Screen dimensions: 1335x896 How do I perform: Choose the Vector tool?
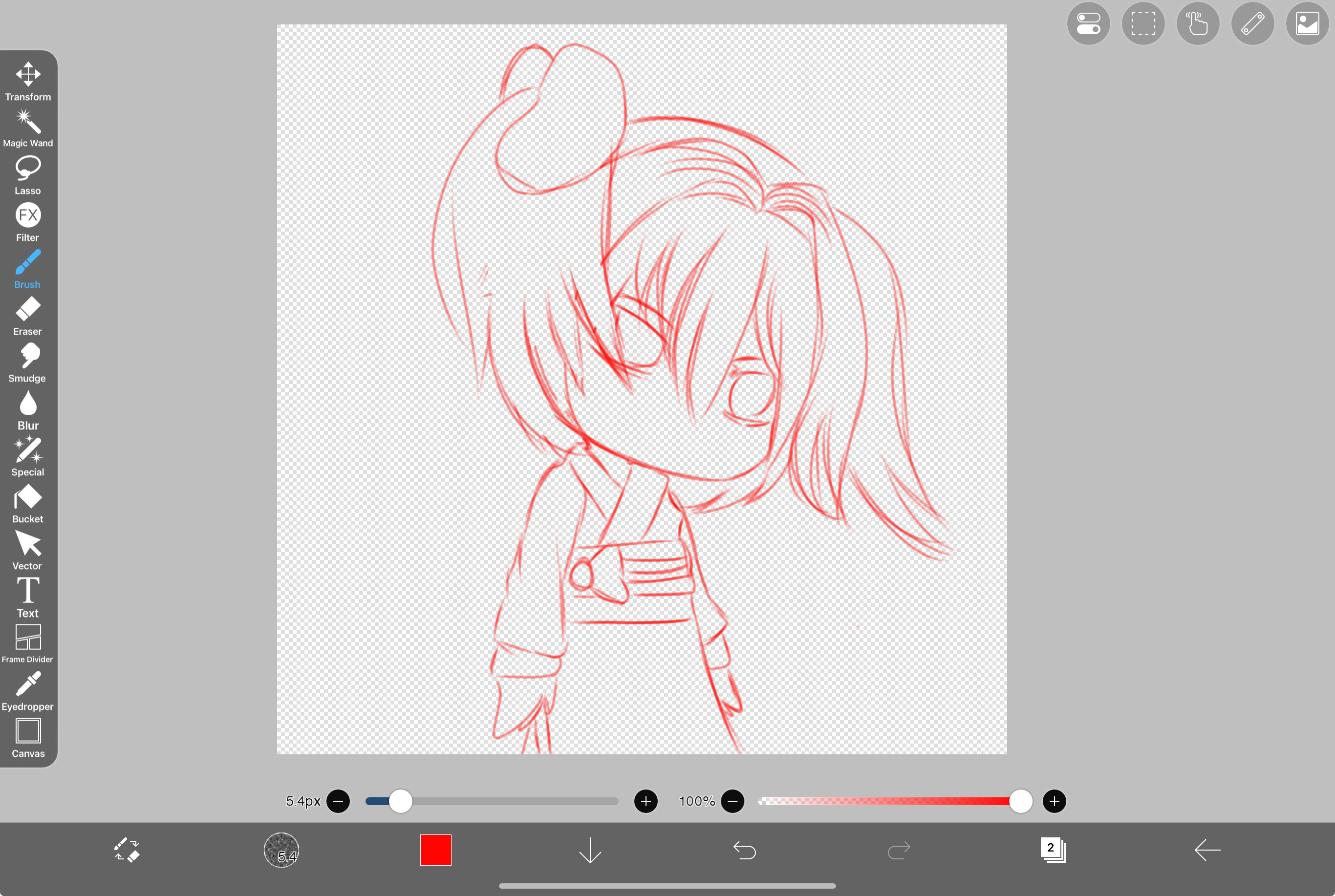[27, 551]
